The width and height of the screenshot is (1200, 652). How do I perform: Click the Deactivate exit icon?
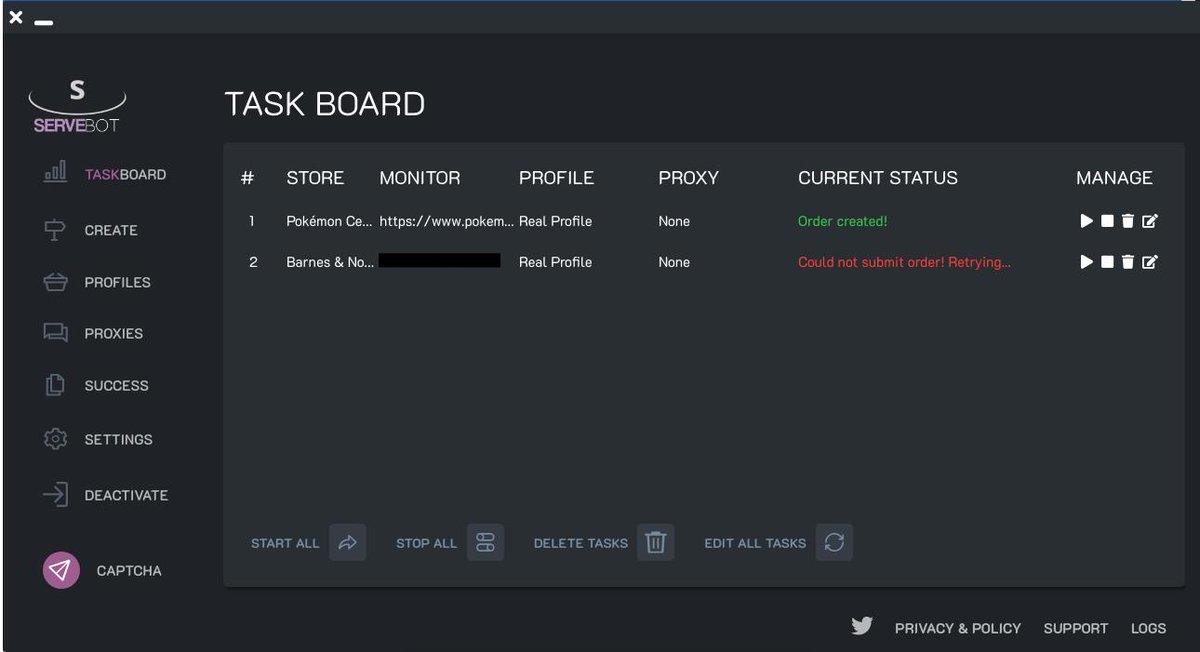pos(56,494)
